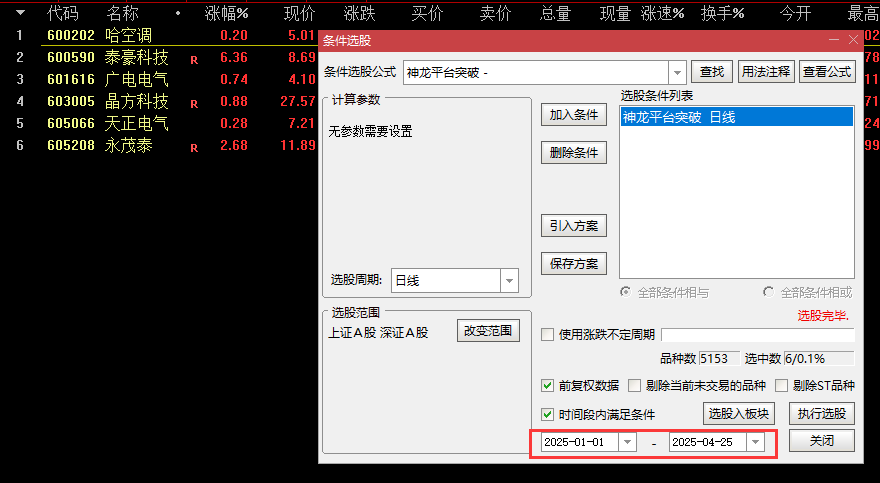Expand the 条件选股公式 formula dropdown
The height and width of the screenshot is (483, 880).
pyautogui.click(x=677, y=72)
